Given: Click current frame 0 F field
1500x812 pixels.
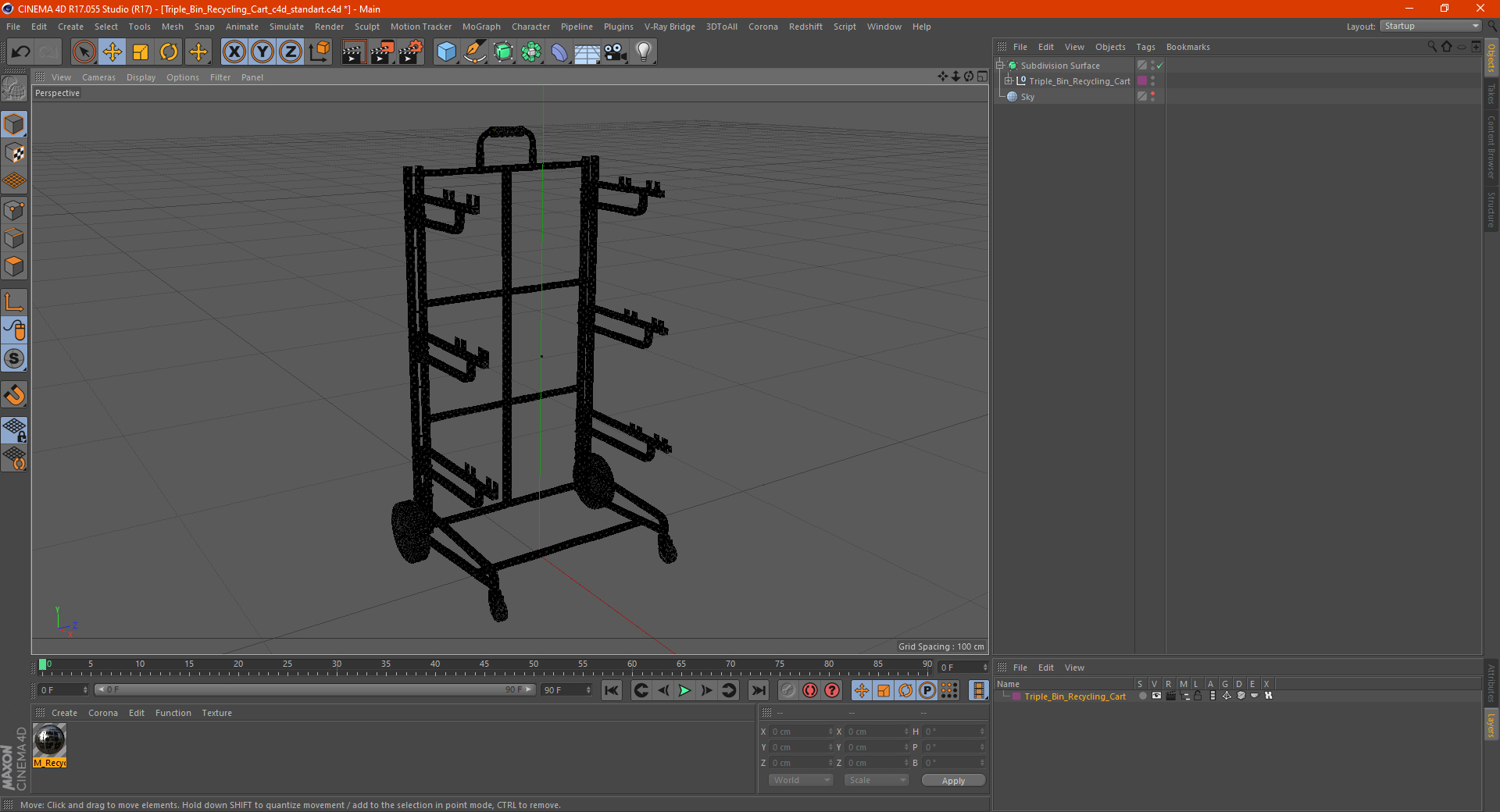Looking at the screenshot, I should (62, 690).
